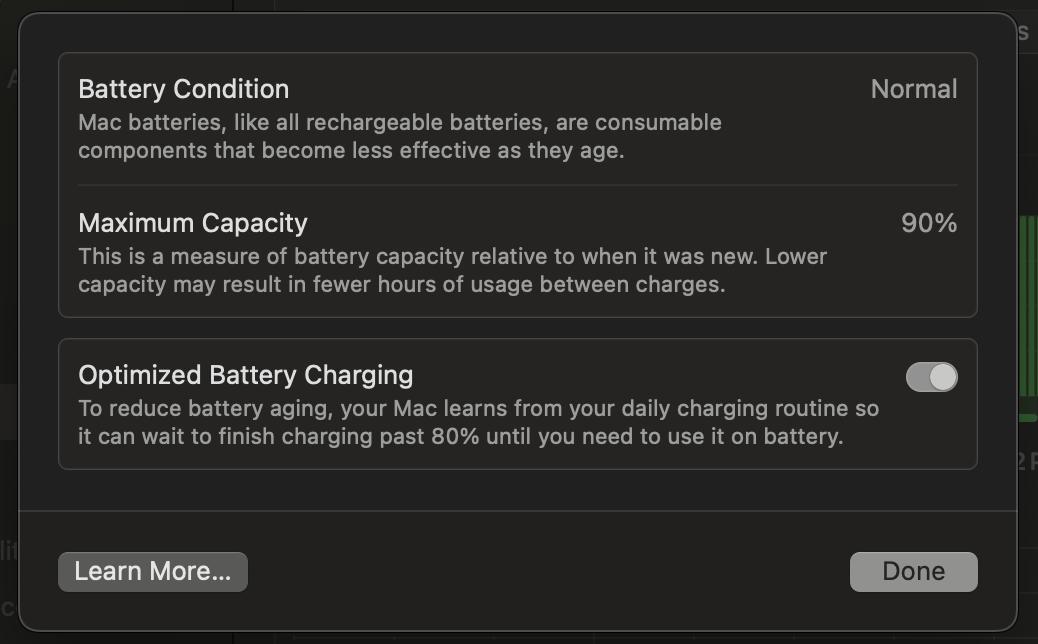The image size is (1038, 644).
Task: Click the 90% maximum capacity value
Action: click(x=928, y=223)
